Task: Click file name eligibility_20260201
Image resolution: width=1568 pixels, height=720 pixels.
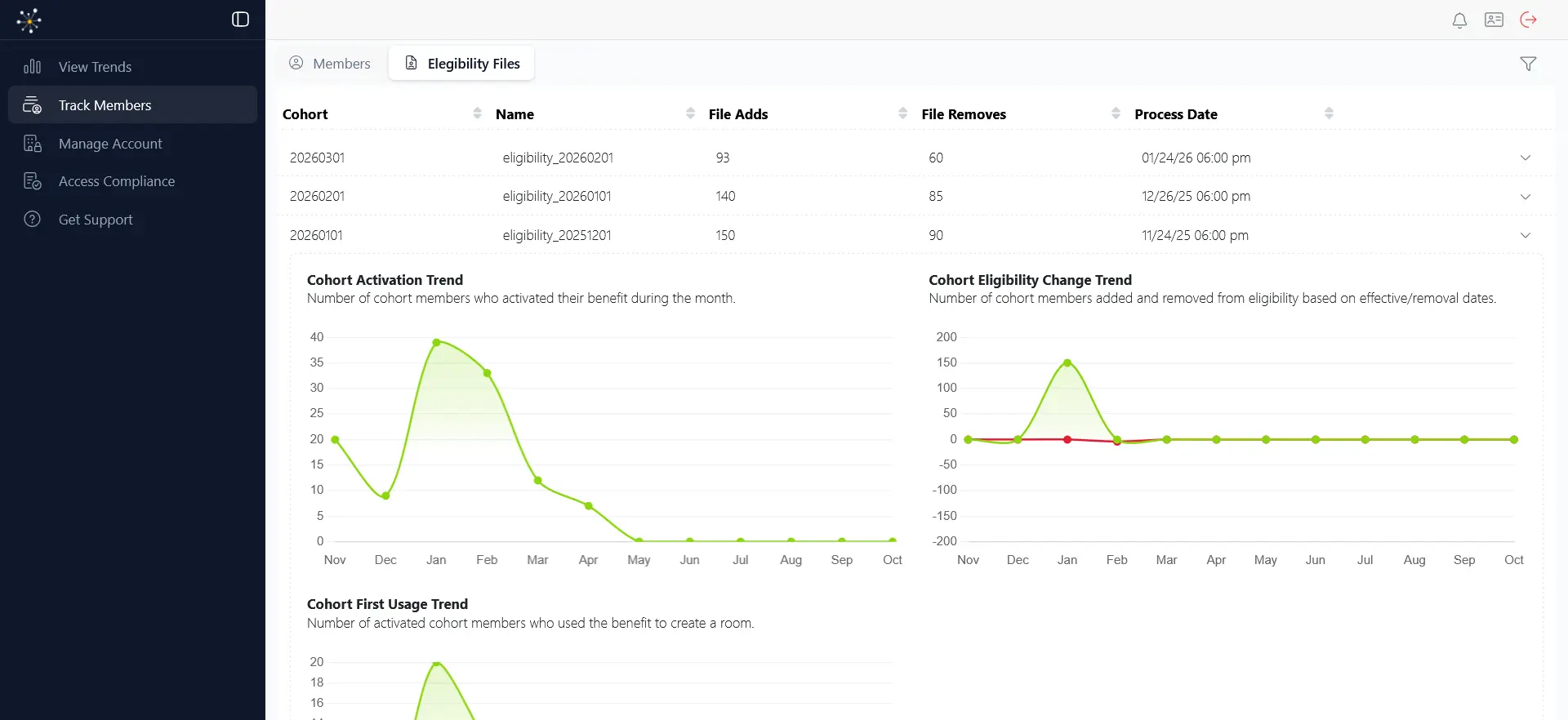Action: [x=558, y=158]
